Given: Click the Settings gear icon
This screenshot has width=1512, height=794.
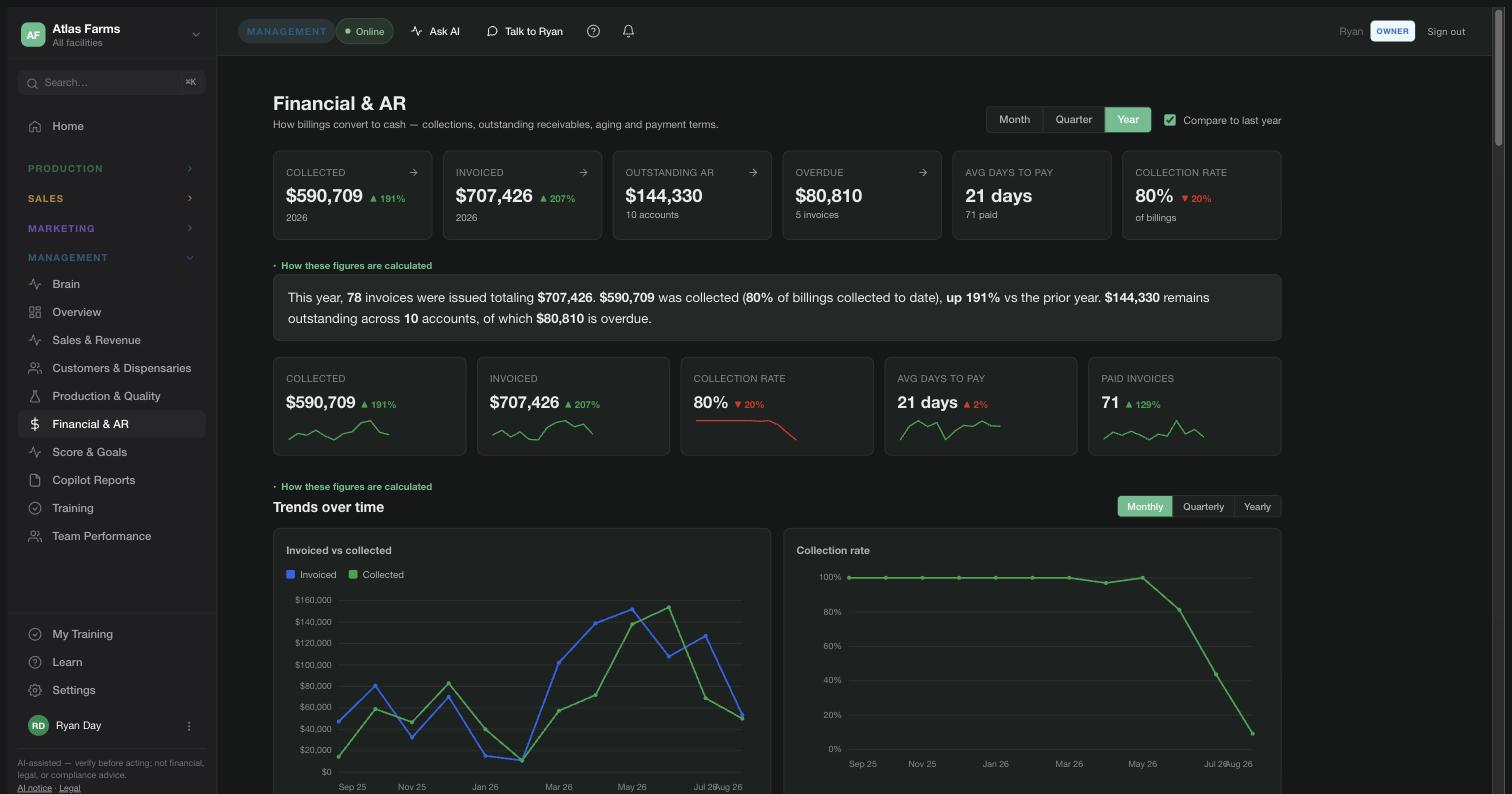Looking at the screenshot, I should point(35,690).
